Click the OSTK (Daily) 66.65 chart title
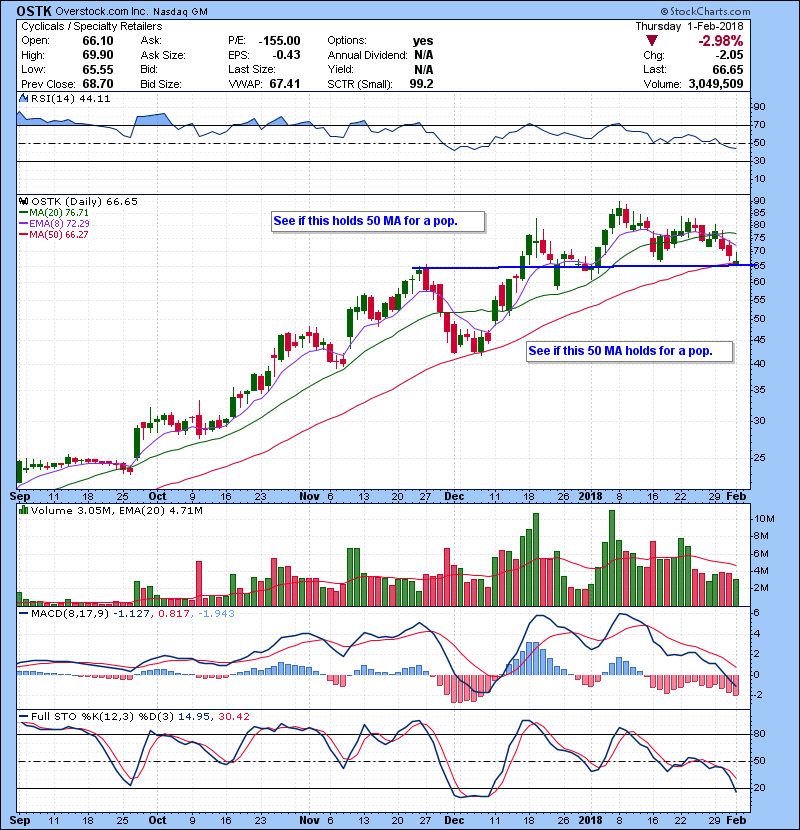800x830 pixels. tap(84, 202)
